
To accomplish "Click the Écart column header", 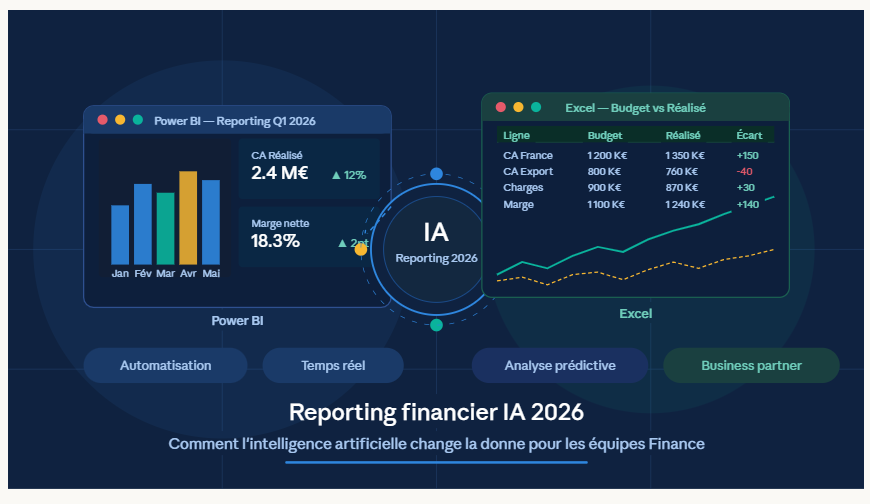I will pos(749,135).
